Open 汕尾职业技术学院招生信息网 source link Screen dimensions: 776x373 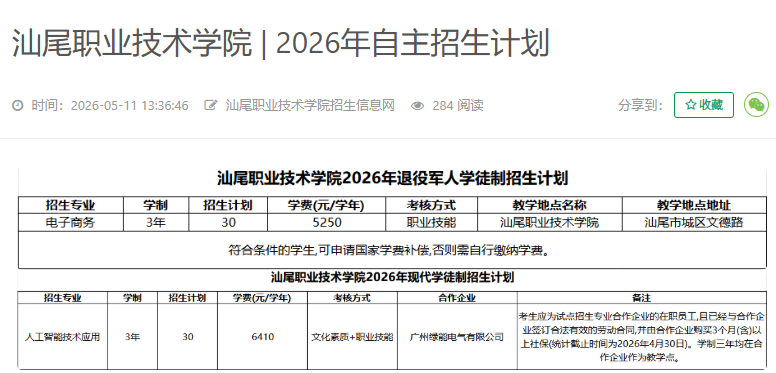pyautogui.click(x=310, y=105)
